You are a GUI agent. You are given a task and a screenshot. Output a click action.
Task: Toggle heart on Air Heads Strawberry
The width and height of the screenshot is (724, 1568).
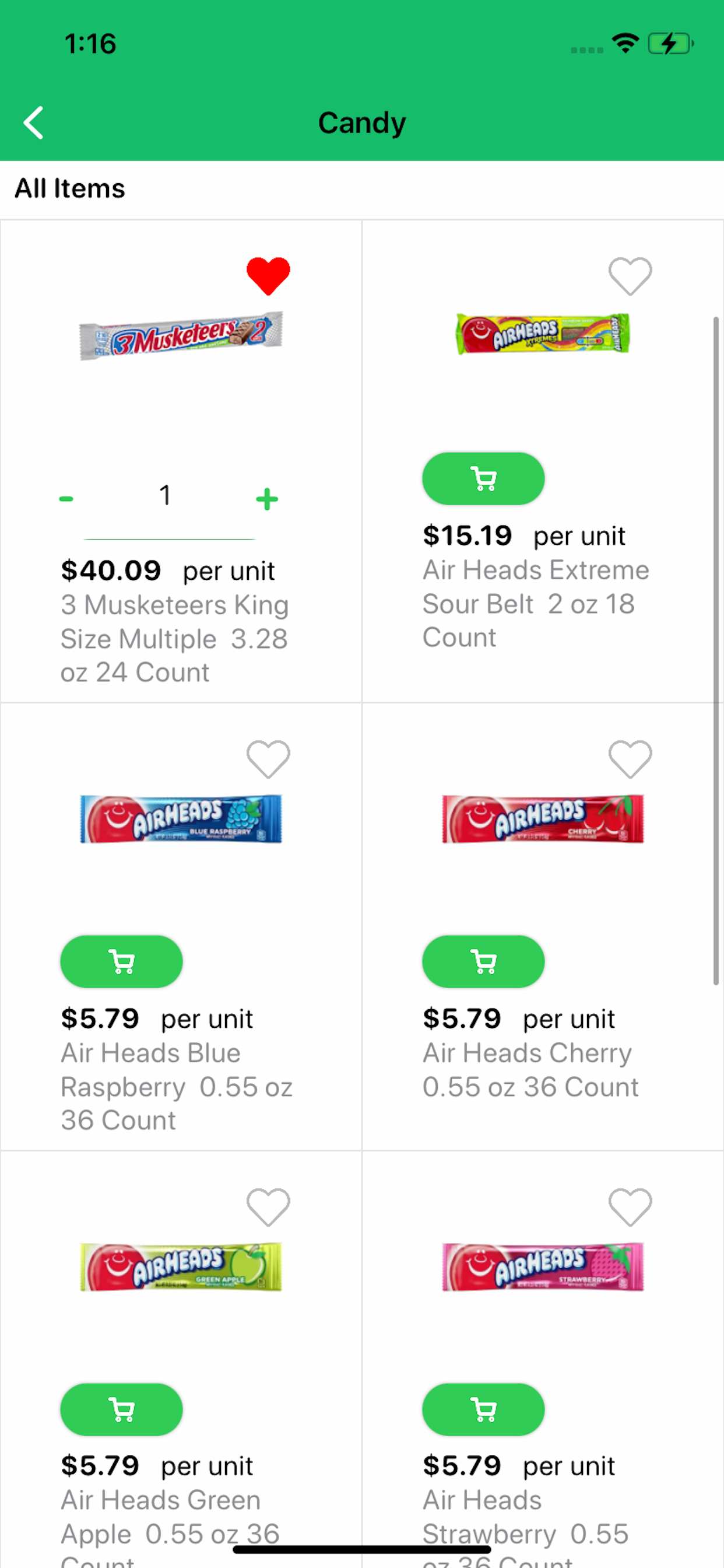(x=630, y=1207)
